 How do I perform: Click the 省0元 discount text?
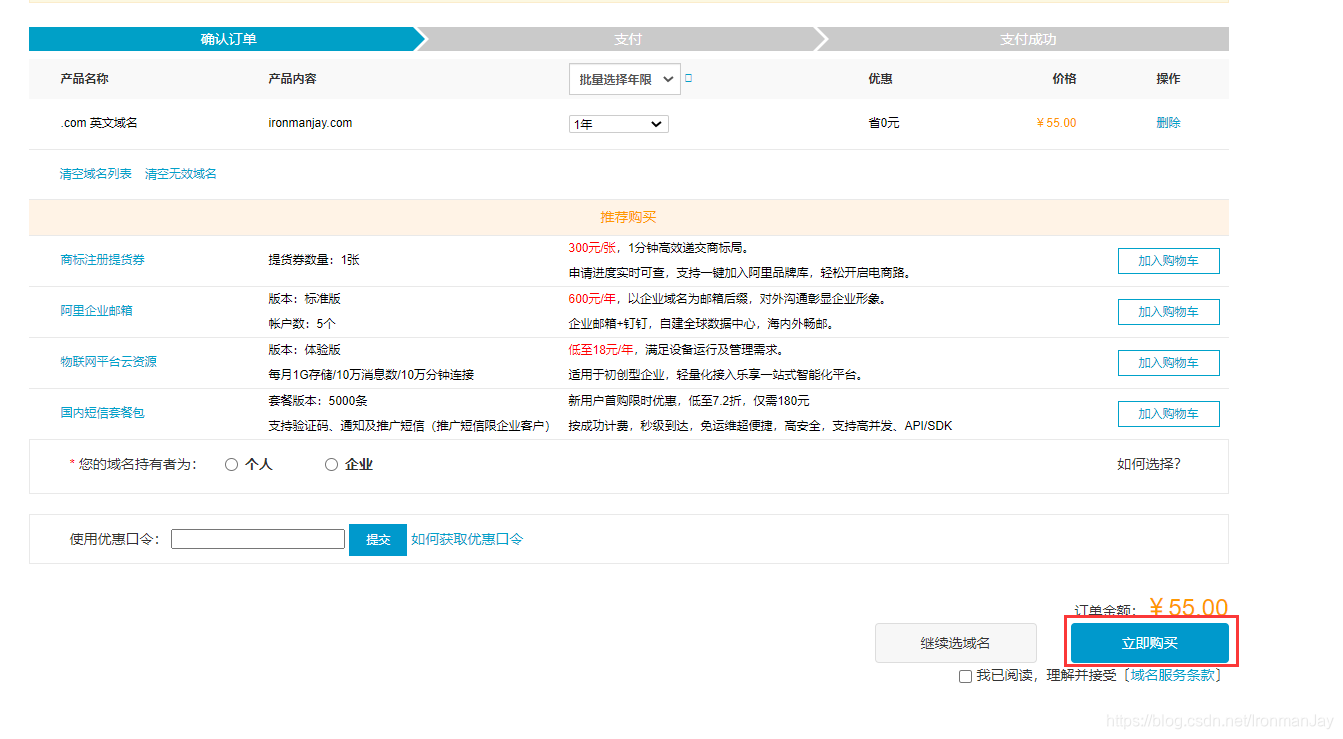pos(884,123)
